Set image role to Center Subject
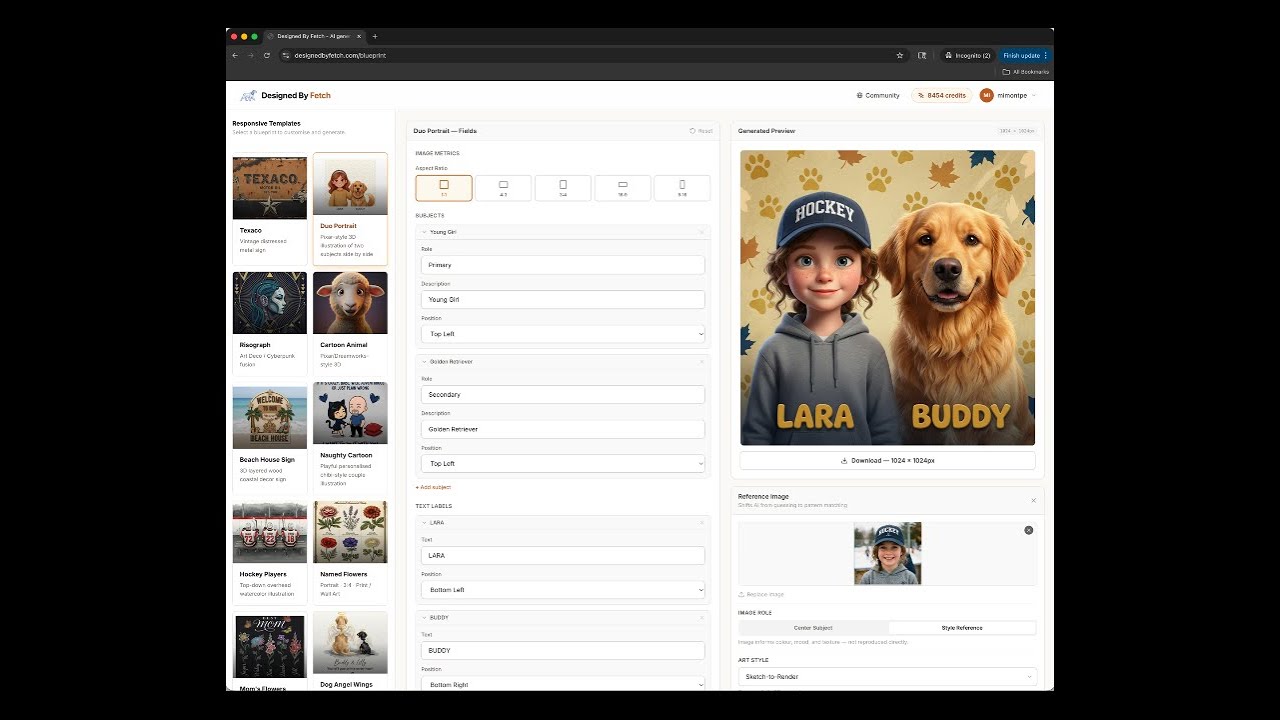Screen dimensions: 1280x720 (813, 628)
